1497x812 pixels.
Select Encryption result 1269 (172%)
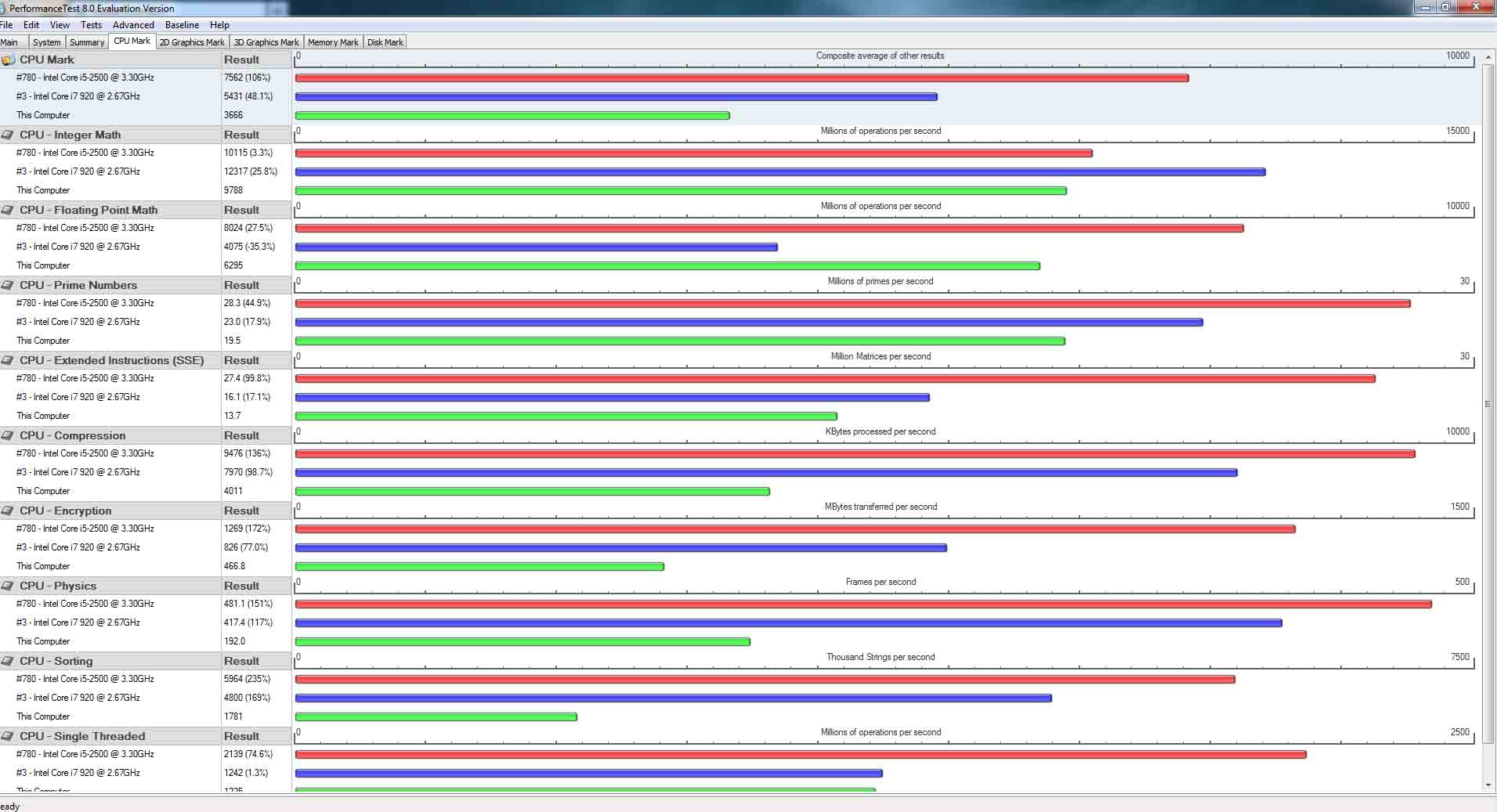pos(247,529)
